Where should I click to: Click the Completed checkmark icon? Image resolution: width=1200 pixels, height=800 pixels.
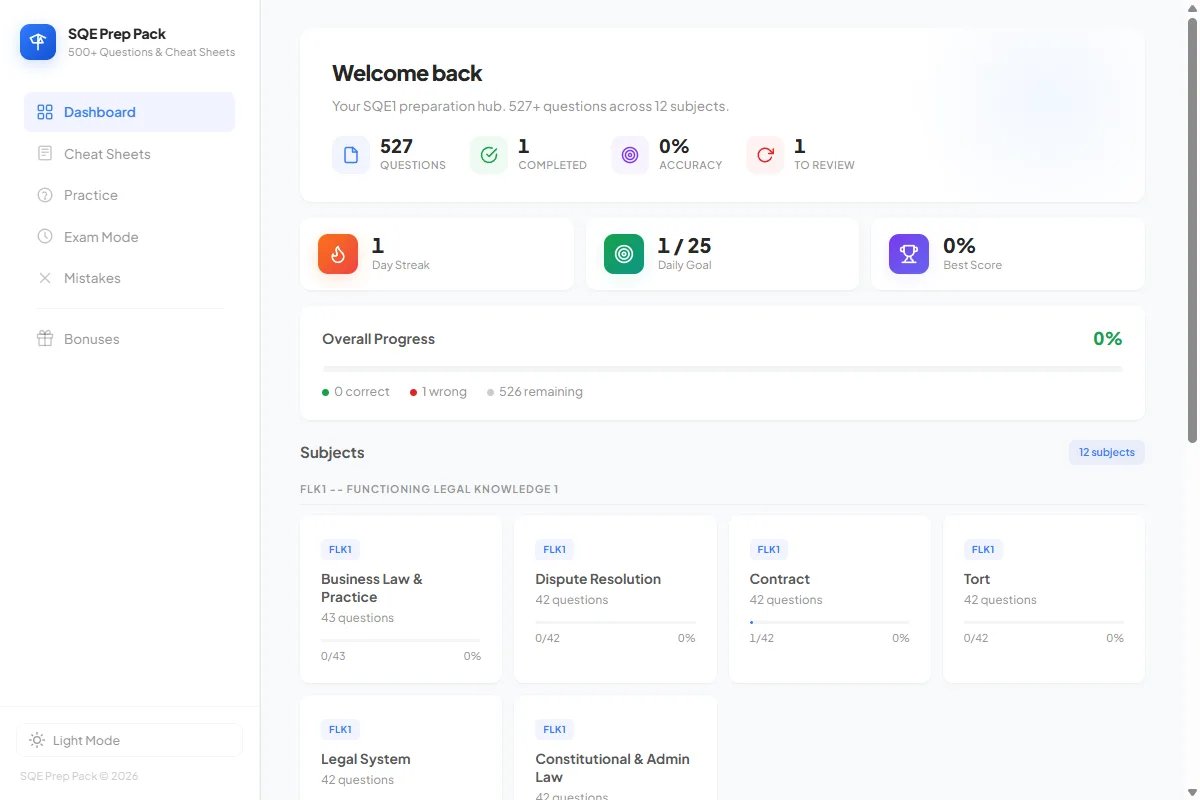tap(489, 155)
